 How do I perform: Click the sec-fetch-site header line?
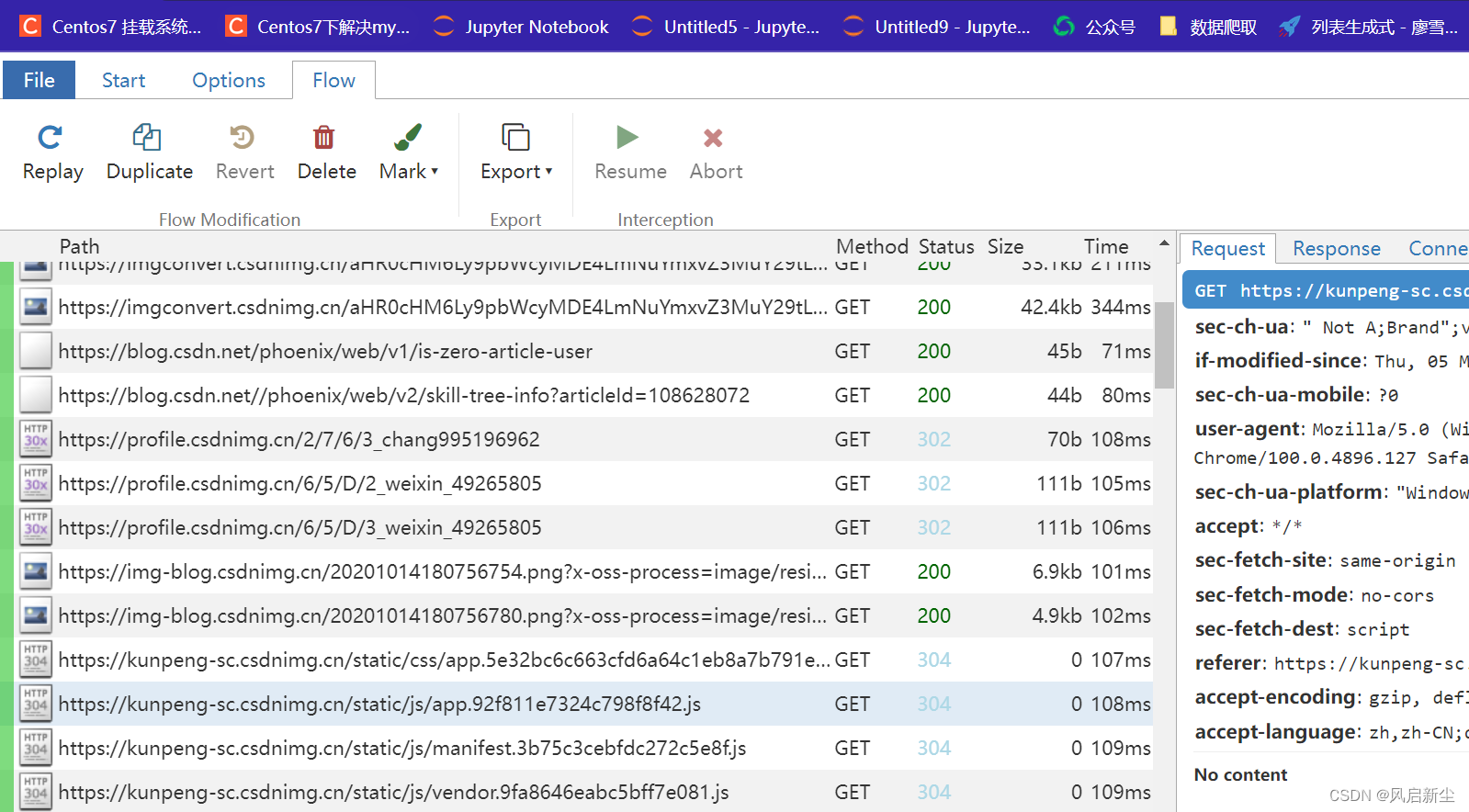click(1325, 560)
